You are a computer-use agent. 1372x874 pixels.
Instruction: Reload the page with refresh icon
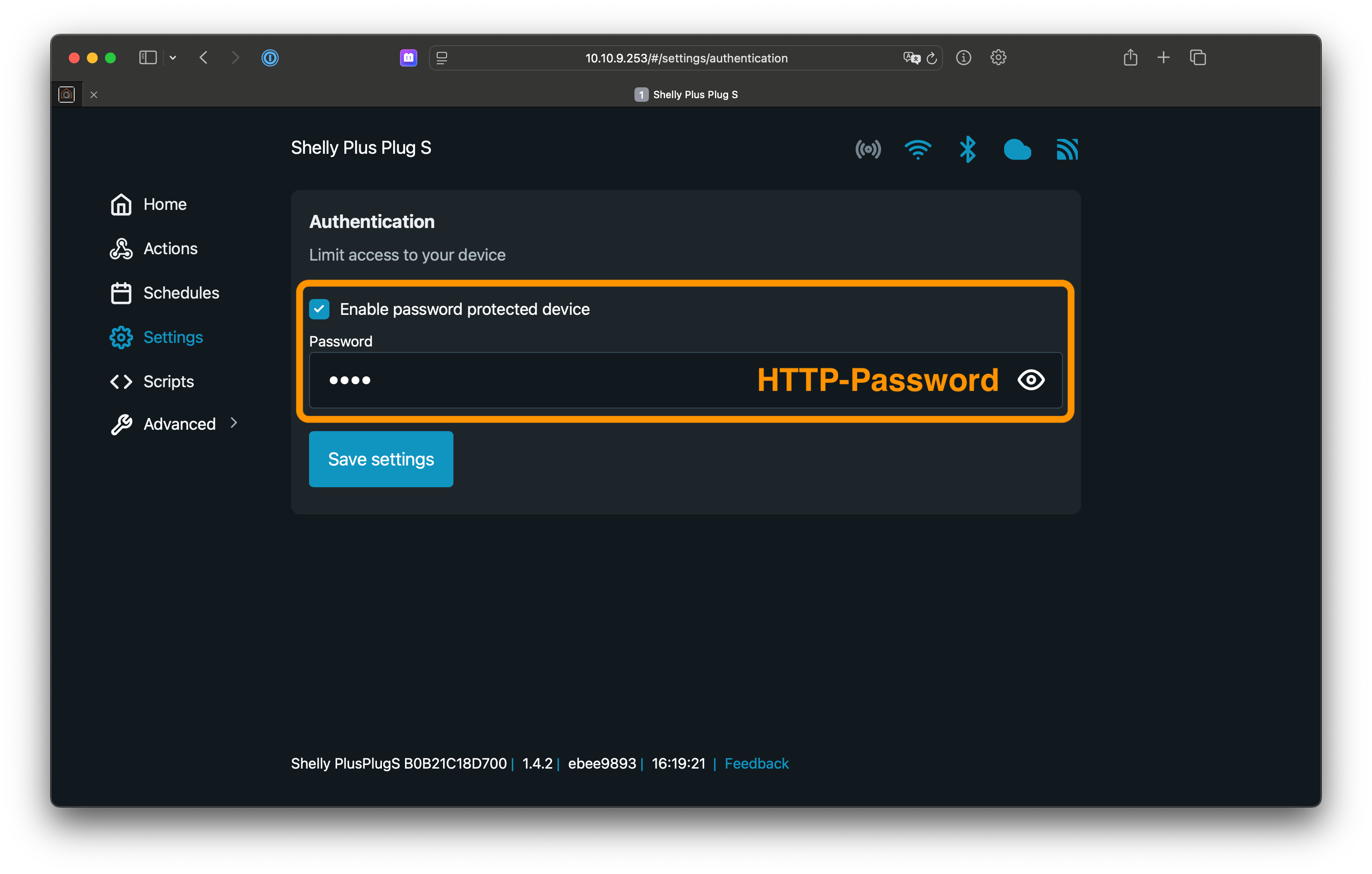(x=932, y=57)
